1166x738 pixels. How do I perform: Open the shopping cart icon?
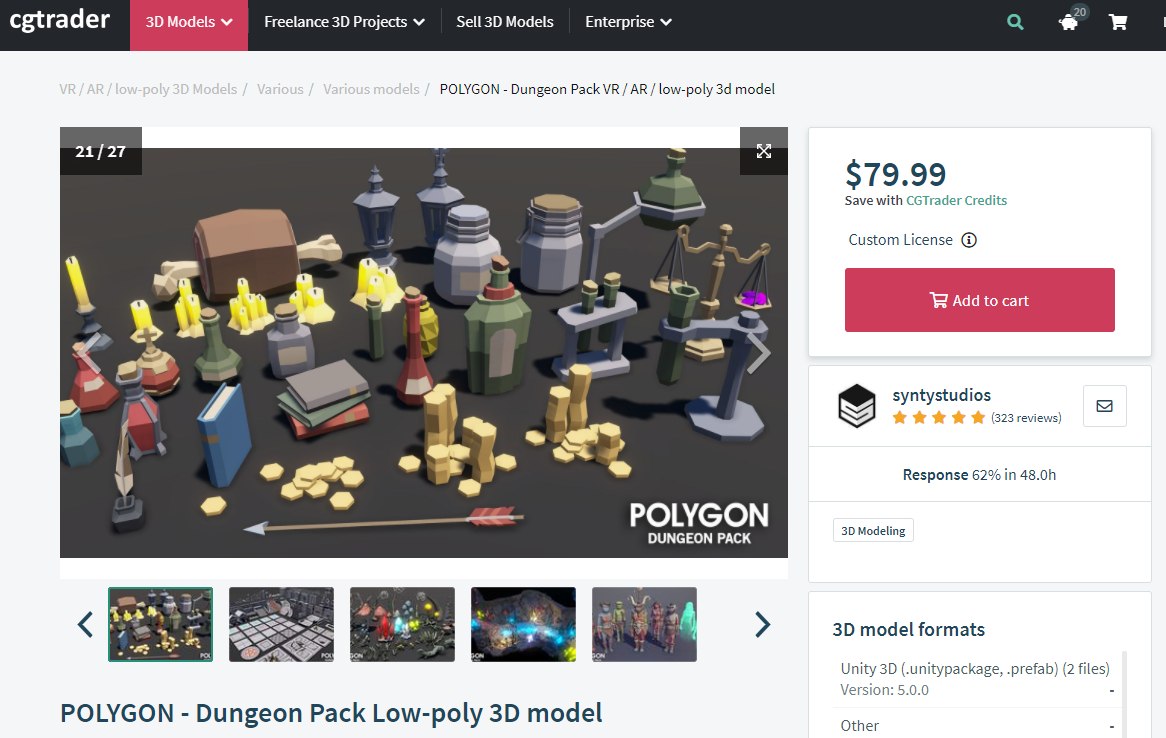pyautogui.click(x=1118, y=22)
